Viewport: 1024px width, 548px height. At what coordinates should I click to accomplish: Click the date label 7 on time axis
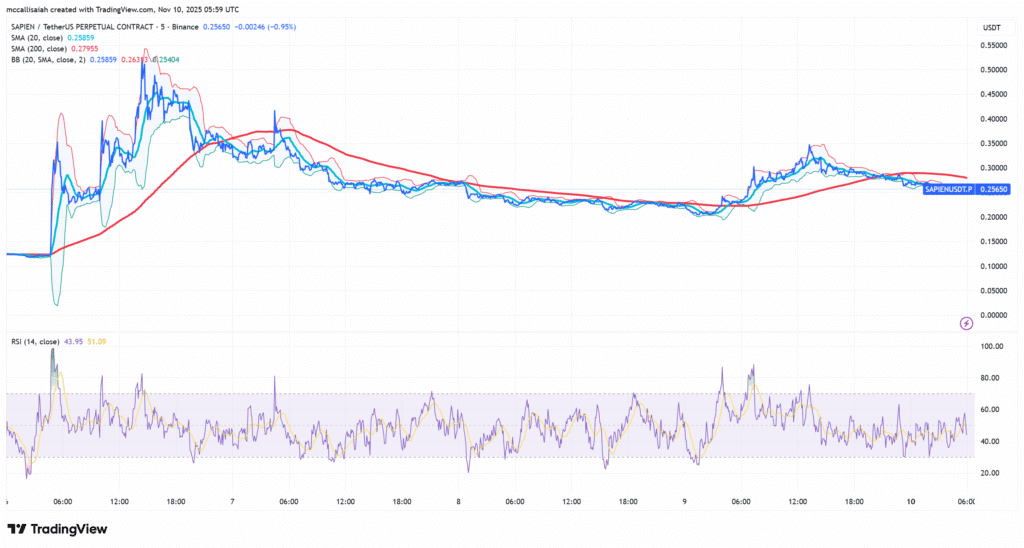tap(232, 500)
